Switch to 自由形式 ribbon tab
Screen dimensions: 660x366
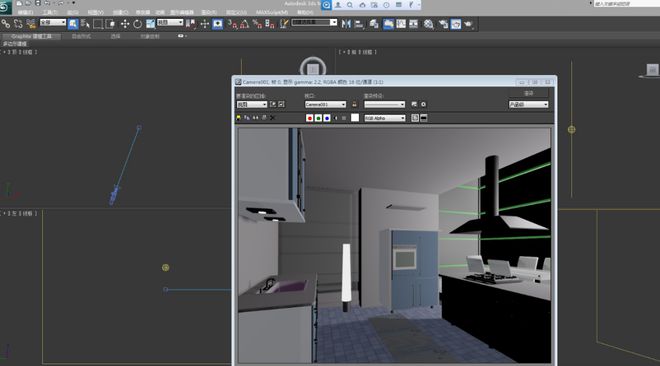(81, 37)
